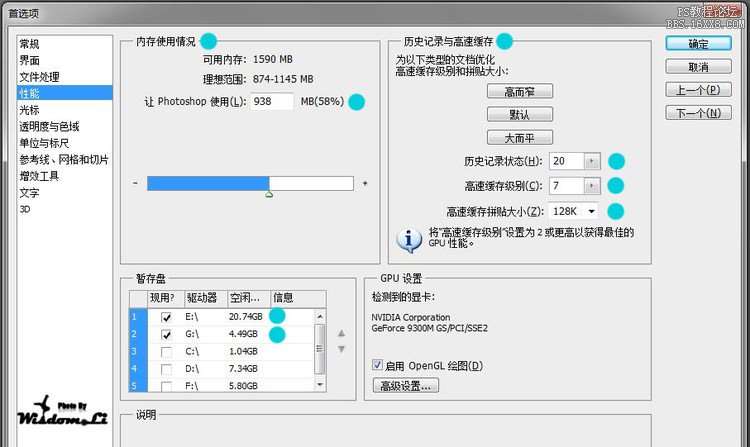This screenshot has height=447, width=750.
Task: Select scratch disk row number 1
Action: click(x=138, y=317)
